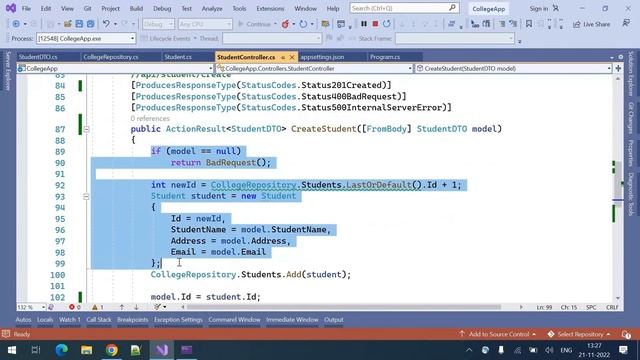
Task: Open the Process CollegeApp.exe dropdown
Action: click(86, 38)
